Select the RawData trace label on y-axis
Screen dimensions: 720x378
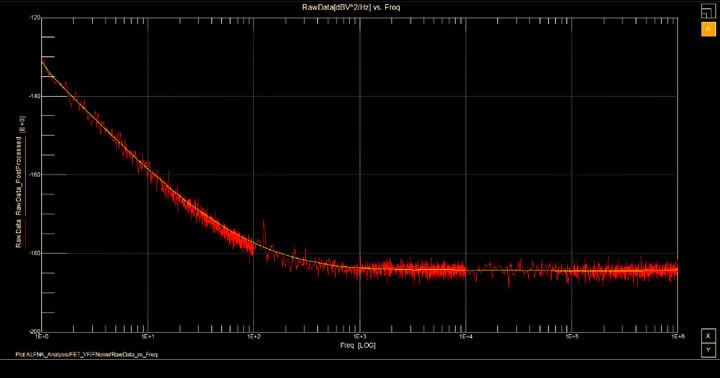19,233
